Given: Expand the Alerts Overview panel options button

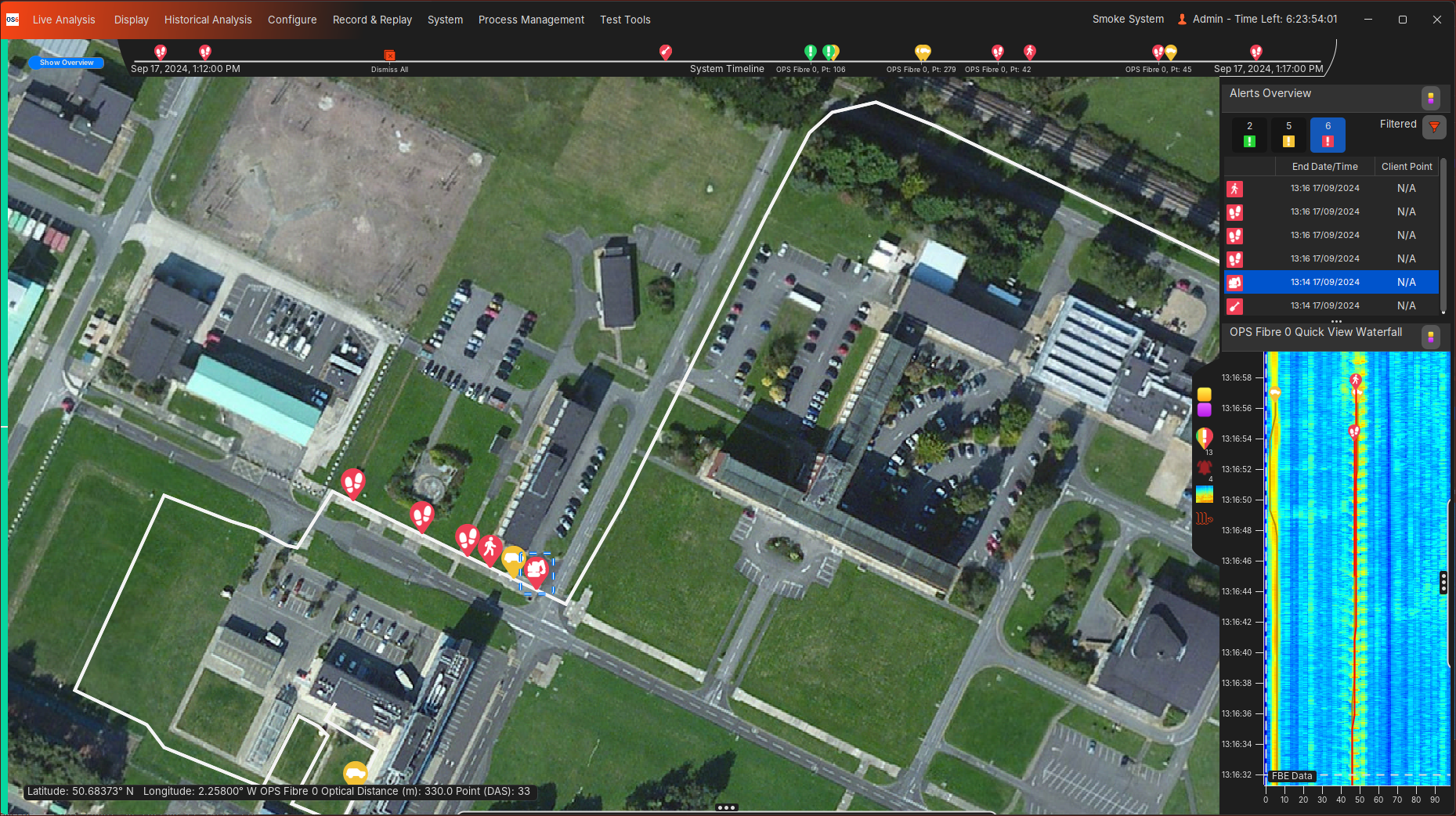Looking at the screenshot, I should [1430, 98].
